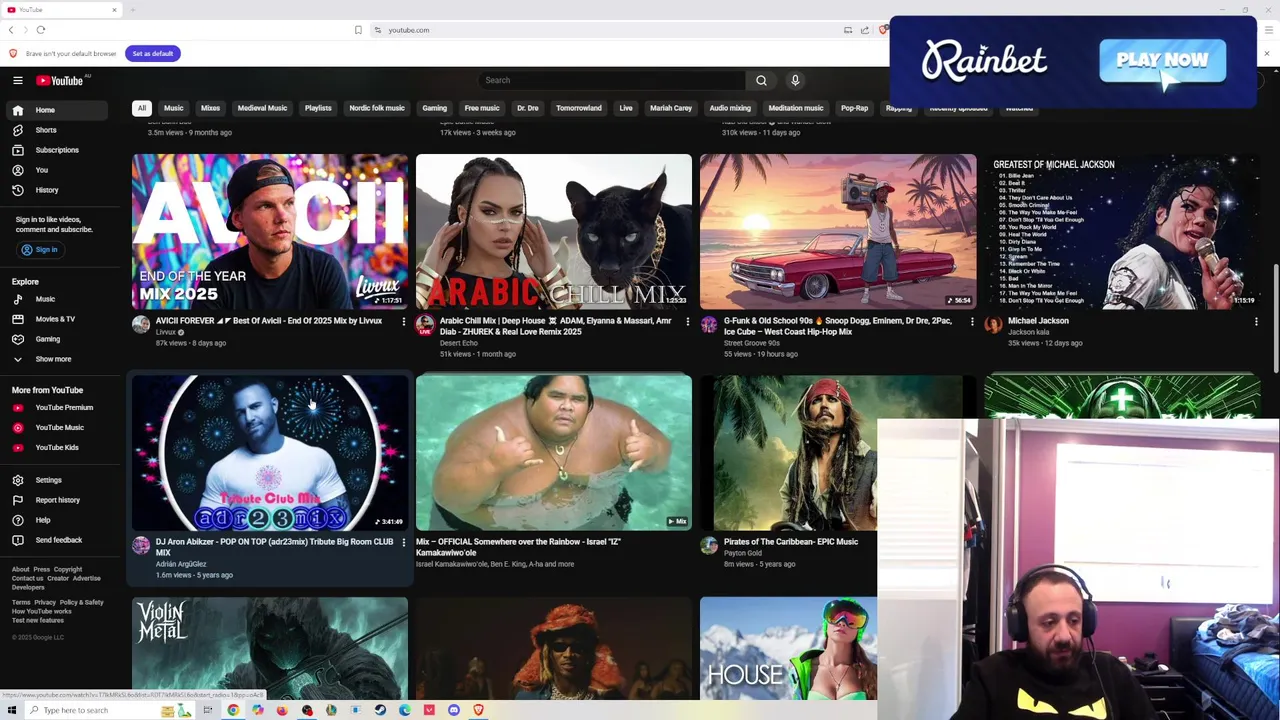The image size is (1280, 720).
Task: Open Discord from the taskbar
Action: click(x=454, y=710)
